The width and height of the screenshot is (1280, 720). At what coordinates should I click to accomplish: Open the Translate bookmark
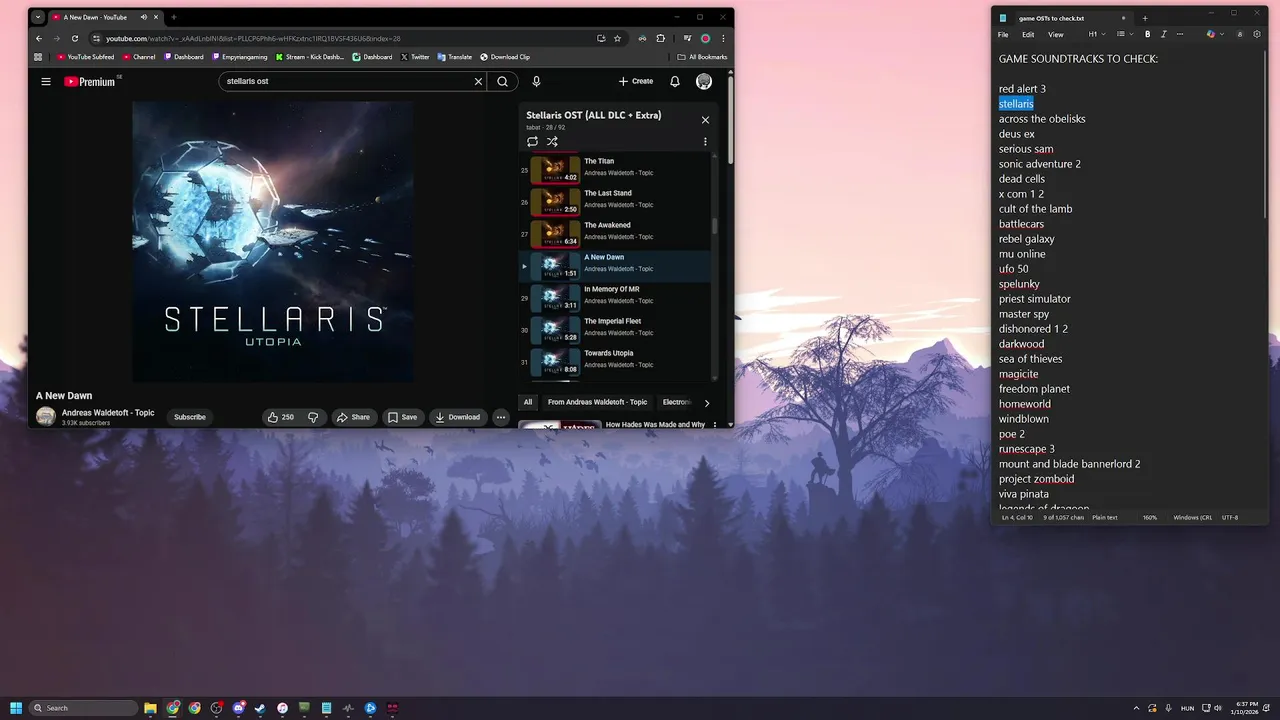tap(454, 57)
